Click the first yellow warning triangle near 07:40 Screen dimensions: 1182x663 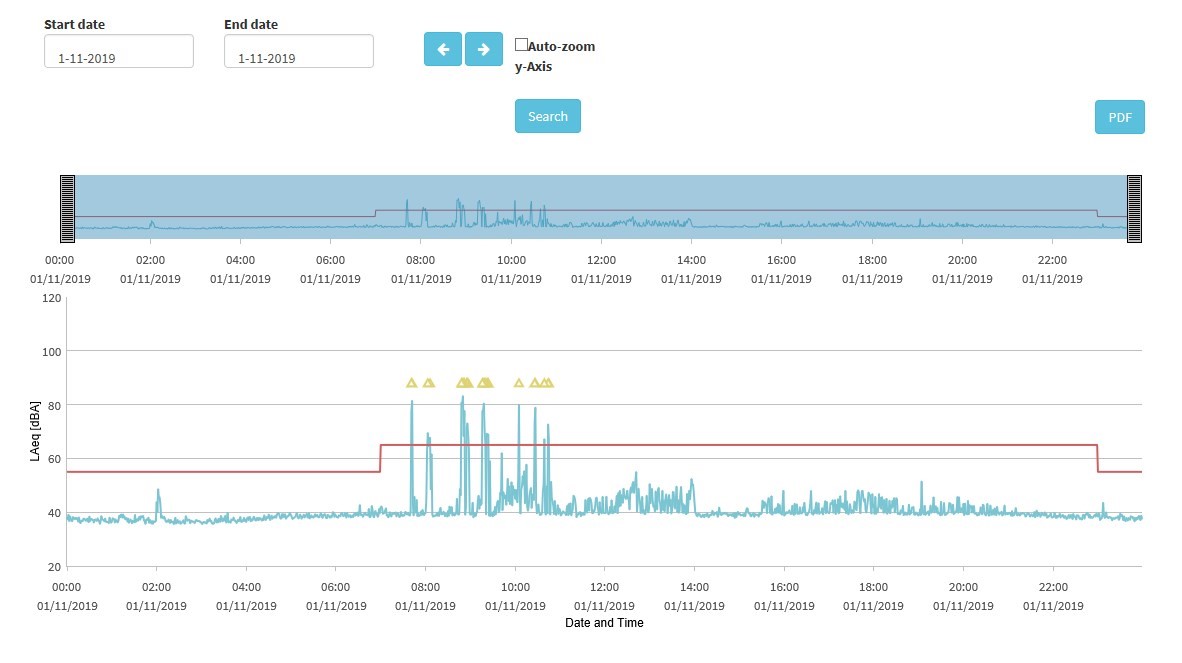[411, 383]
